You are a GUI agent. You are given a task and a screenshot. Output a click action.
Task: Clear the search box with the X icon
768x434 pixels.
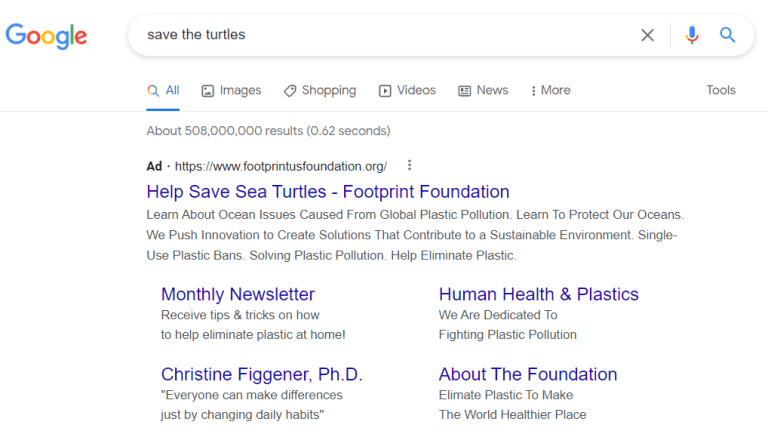point(648,35)
